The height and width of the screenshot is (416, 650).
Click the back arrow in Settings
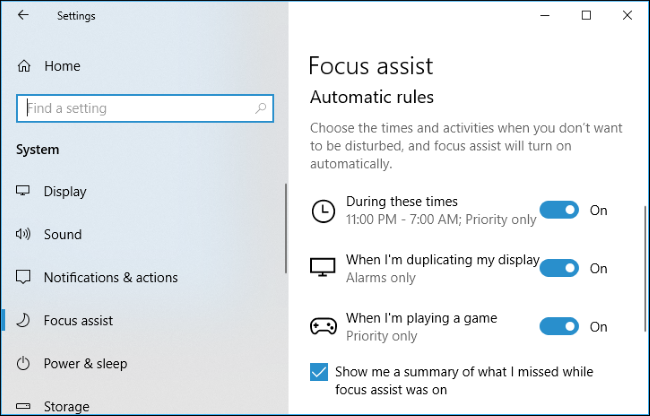click(23, 15)
